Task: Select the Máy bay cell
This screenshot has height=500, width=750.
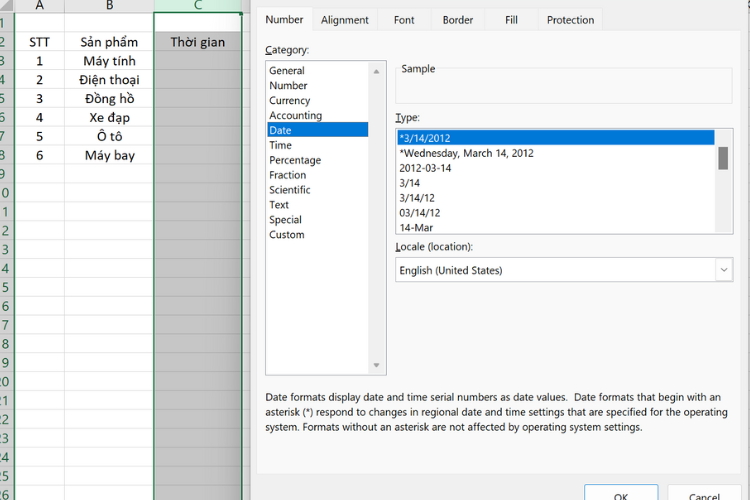Action: 109,155
